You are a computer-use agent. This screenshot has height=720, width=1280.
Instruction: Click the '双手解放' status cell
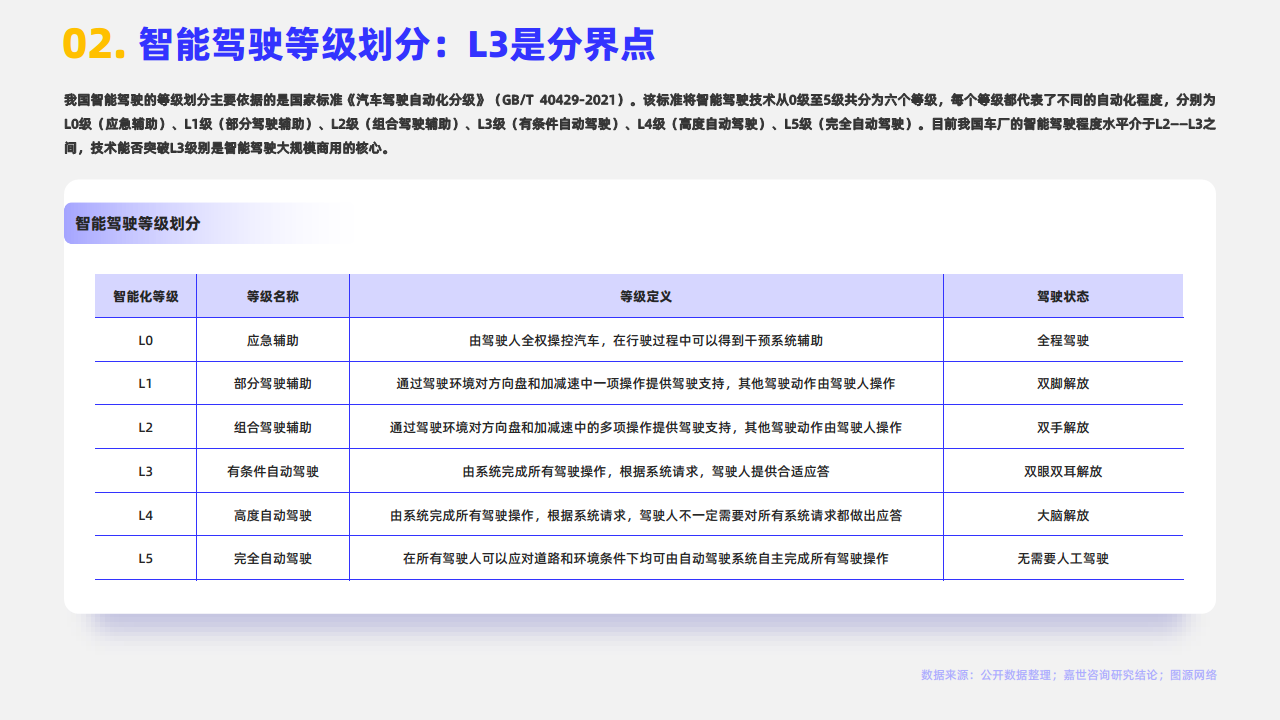1063,428
